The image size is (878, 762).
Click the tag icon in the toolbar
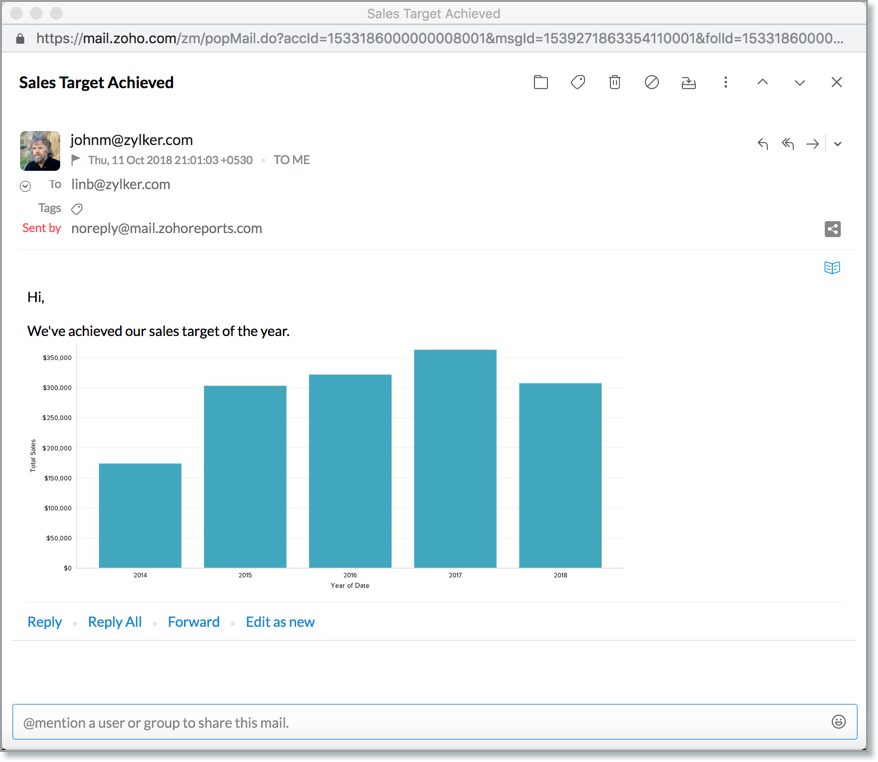(578, 83)
